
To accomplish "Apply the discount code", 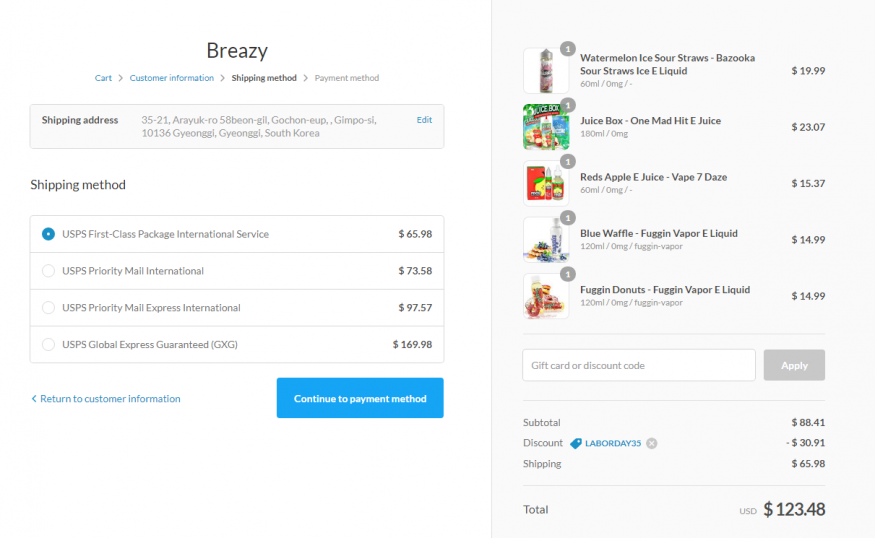I will pos(794,365).
